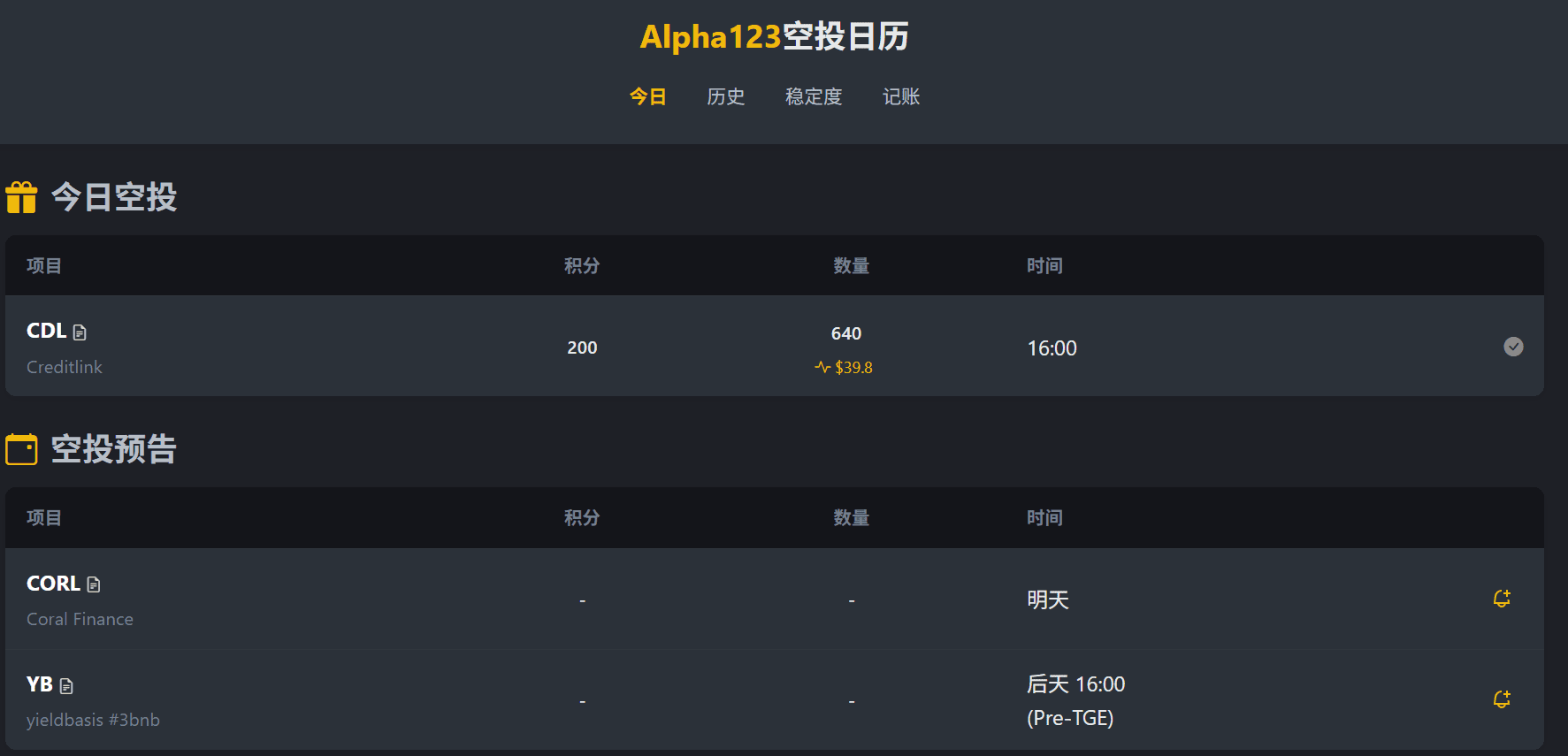Switch to the 今日 tab
This screenshot has height=756, width=1568.
pos(647,96)
